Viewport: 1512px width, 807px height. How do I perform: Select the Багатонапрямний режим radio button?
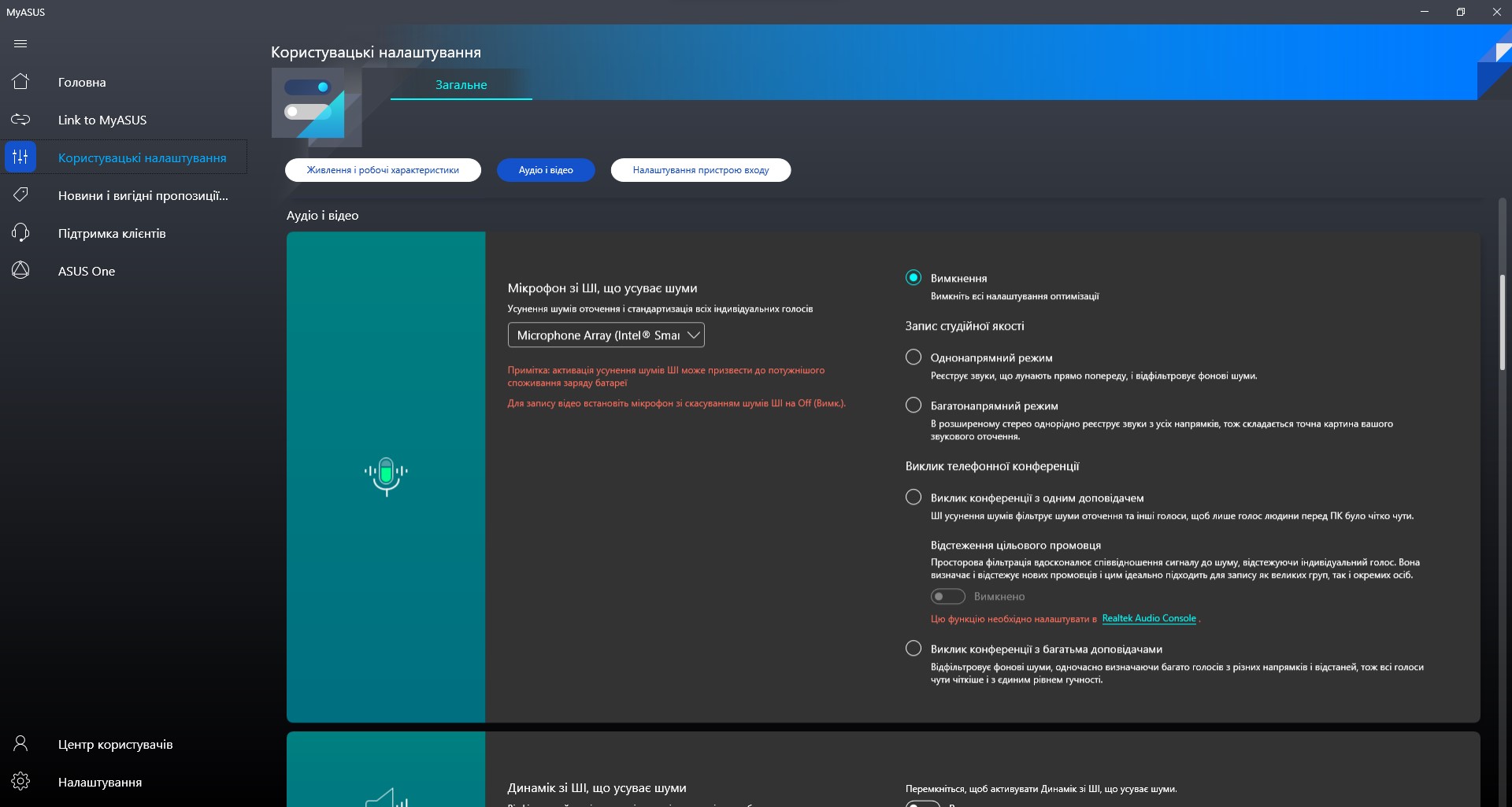(x=913, y=405)
